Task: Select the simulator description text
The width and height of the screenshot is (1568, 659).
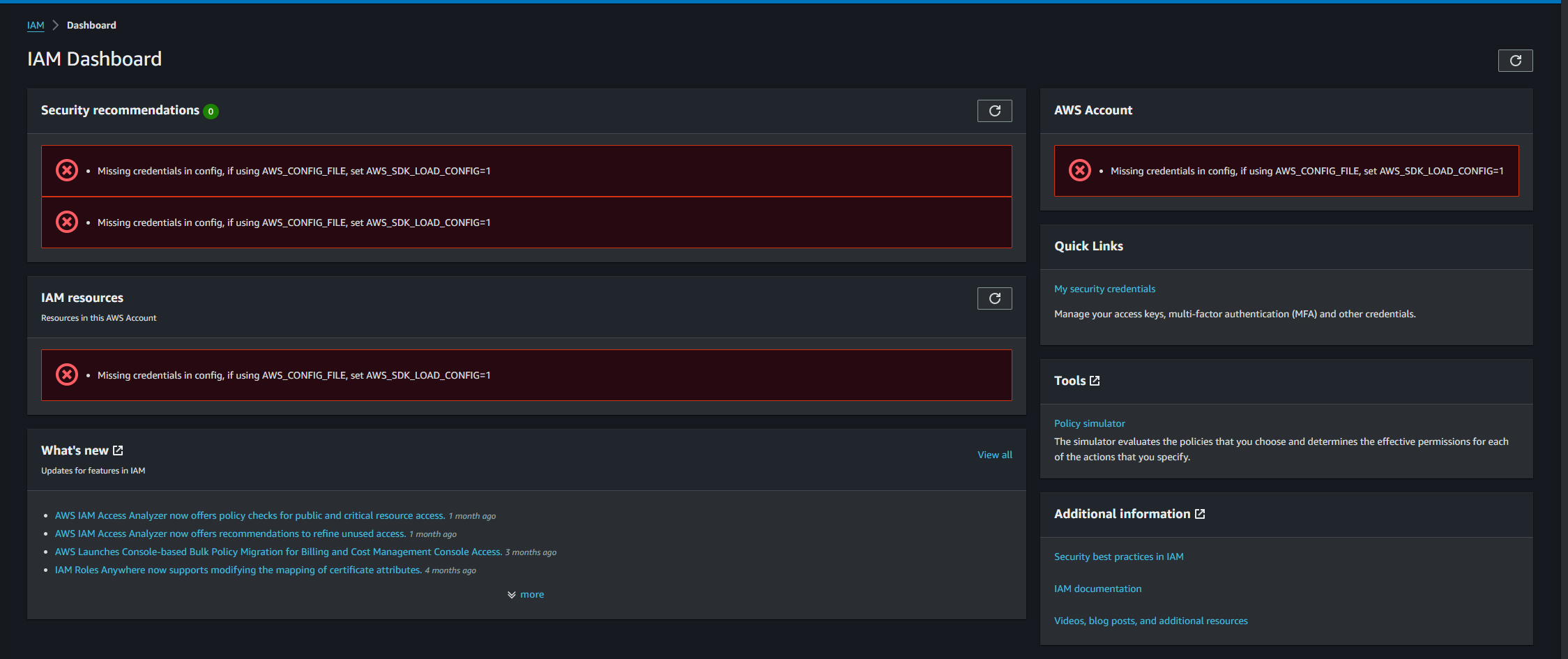Action: (1281, 449)
